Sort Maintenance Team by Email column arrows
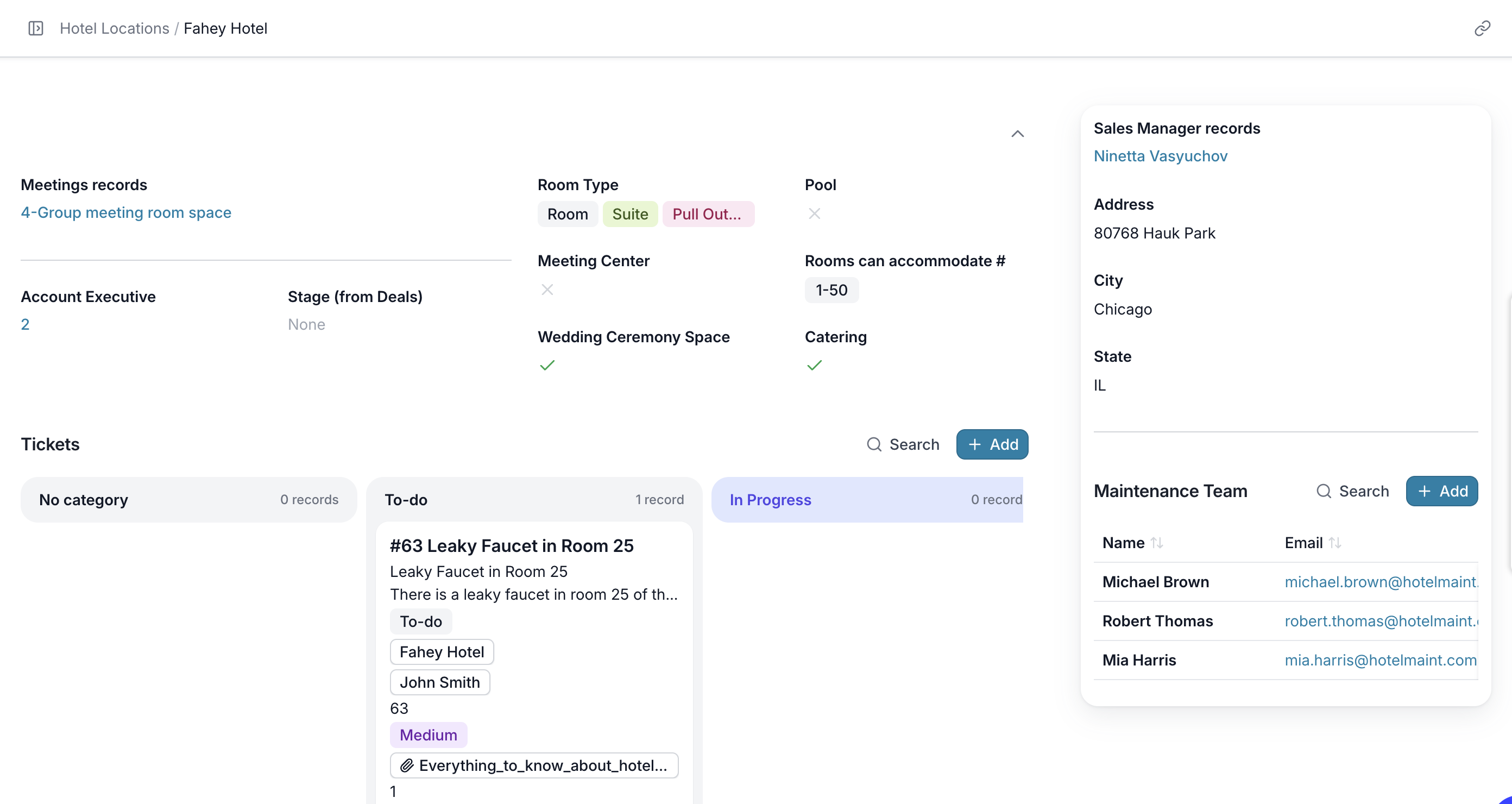The width and height of the screenshot is (1512, 804). click(1335, 543)
